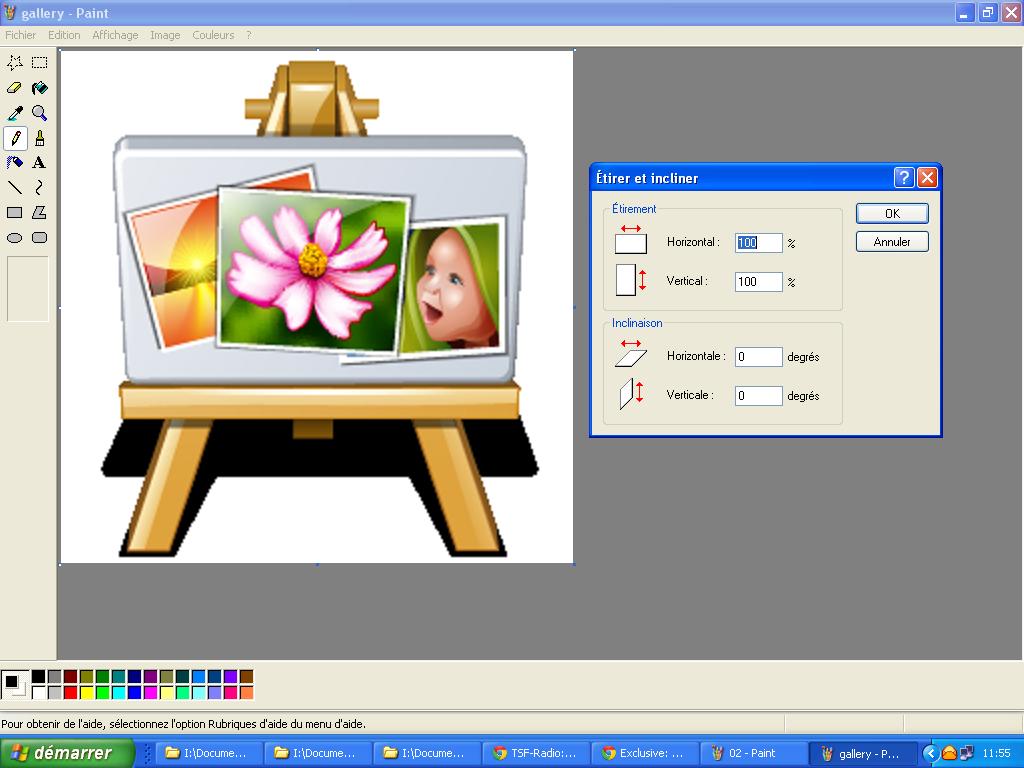1024x768 pixels.
Task: Select the Free-Form Select tool
Action: pyautogui.click(x=15, y=63)
